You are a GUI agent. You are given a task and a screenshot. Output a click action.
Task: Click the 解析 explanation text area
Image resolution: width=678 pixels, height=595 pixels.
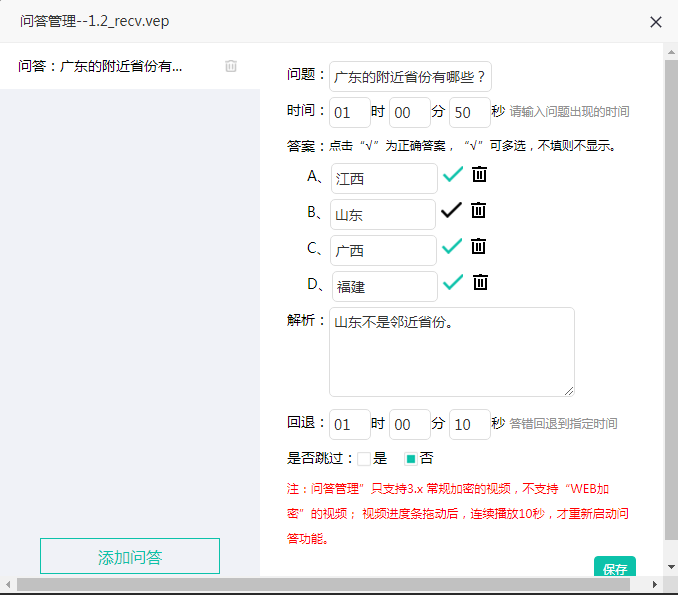[451, 351]
